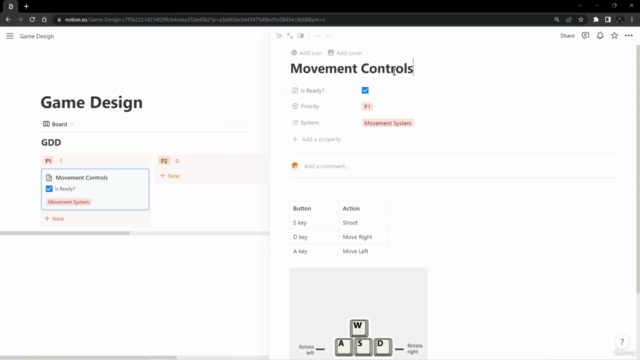
Task: Close the side peek with double chevron
Action: pos(279,36)
